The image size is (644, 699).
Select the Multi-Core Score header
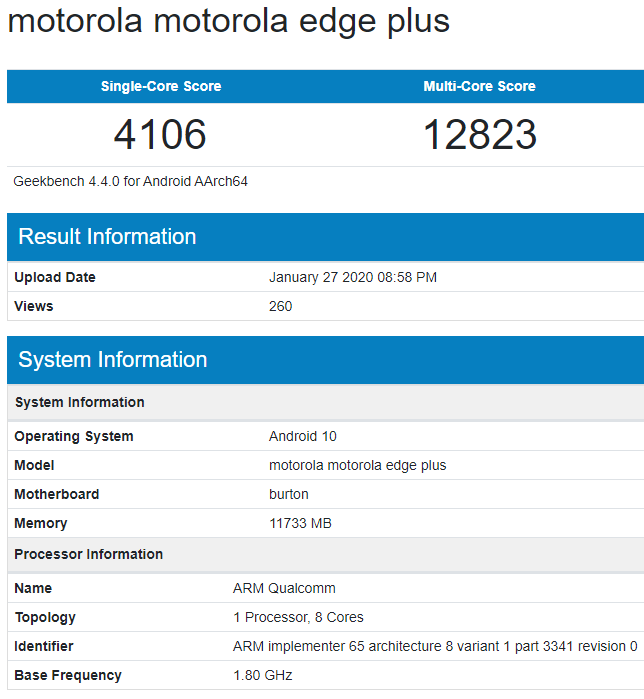pyautogui.click(x=480, y=86)
